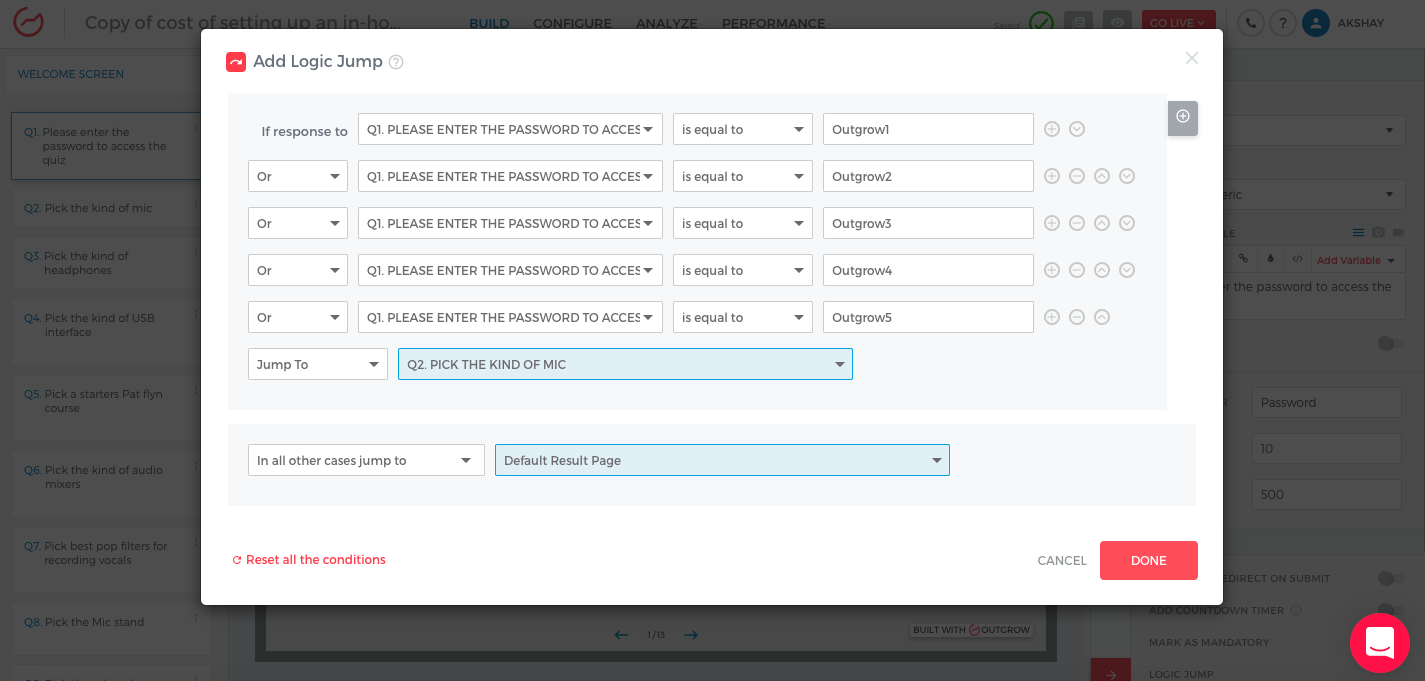Image resolution: width=1425 pixels, height=681 pixels.
Task: Open the help question mark in header
Action: click(1284, 23)
